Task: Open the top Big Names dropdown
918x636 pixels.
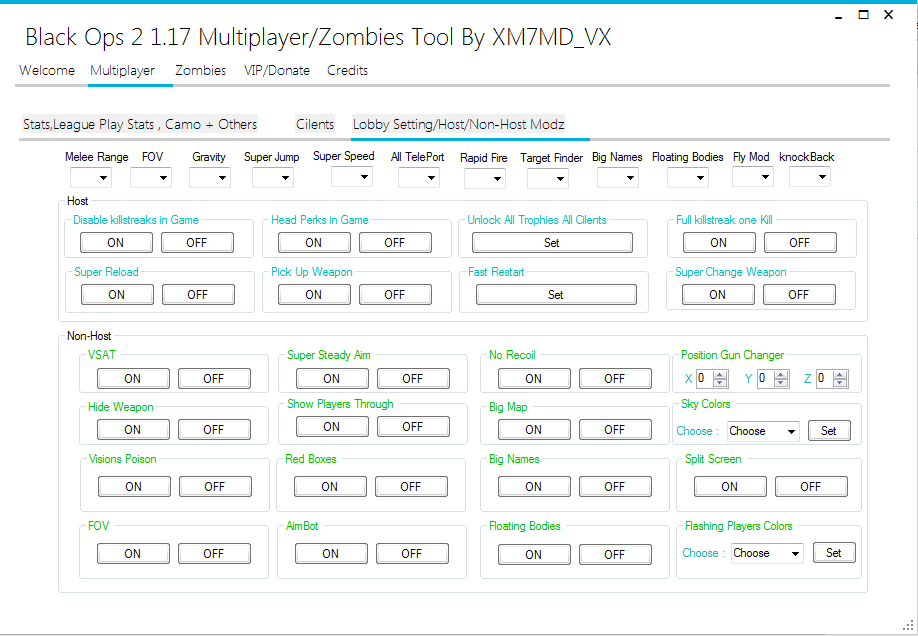Action: point(618,177)
